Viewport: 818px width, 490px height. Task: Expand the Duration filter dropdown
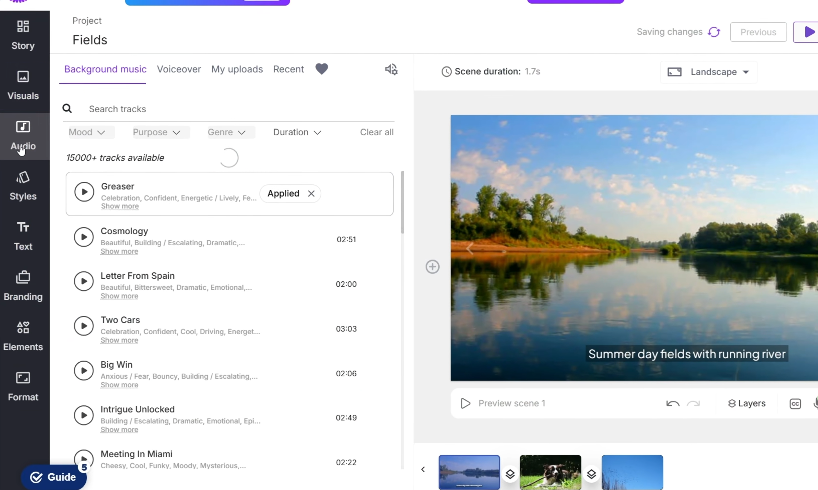(297, 132)
